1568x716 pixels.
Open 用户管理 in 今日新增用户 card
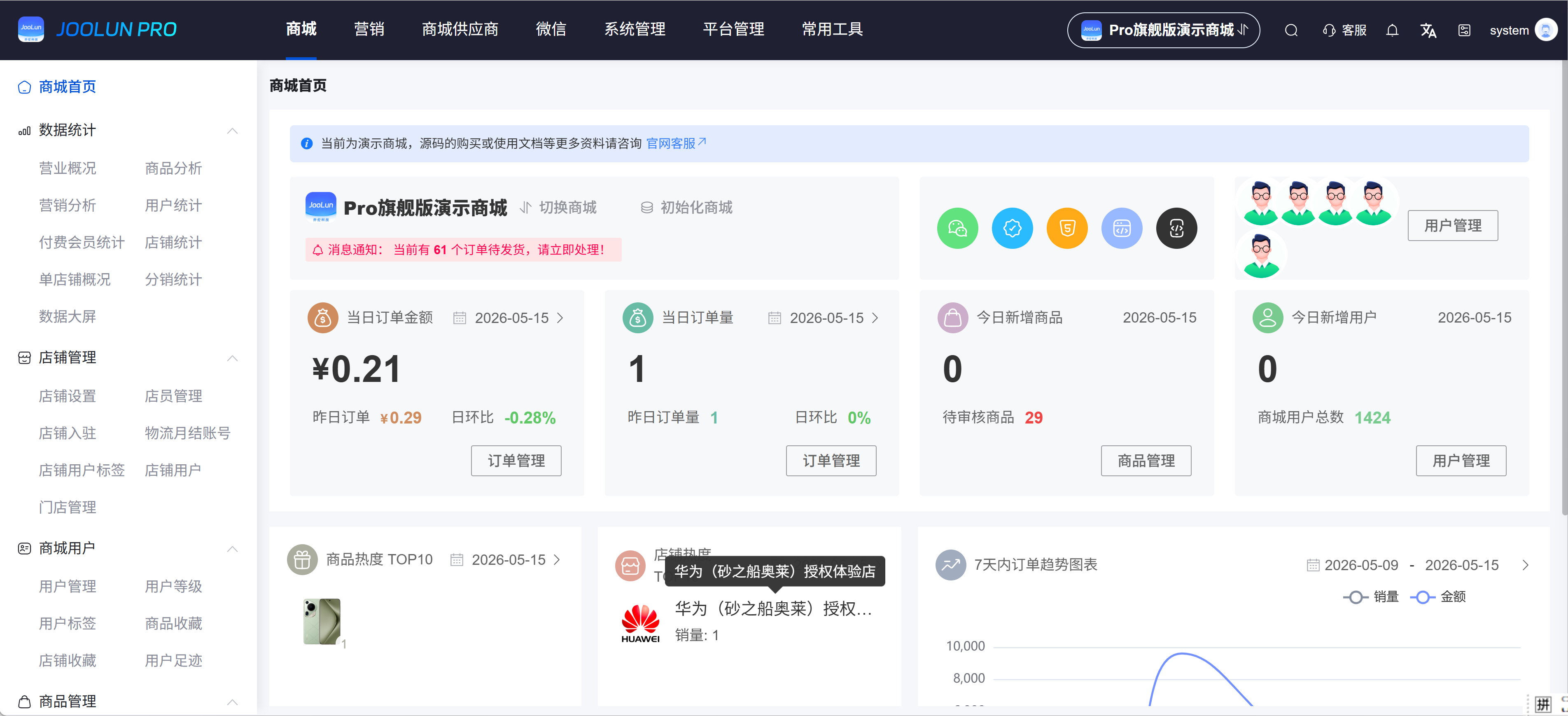click(x=1461, y=461)
